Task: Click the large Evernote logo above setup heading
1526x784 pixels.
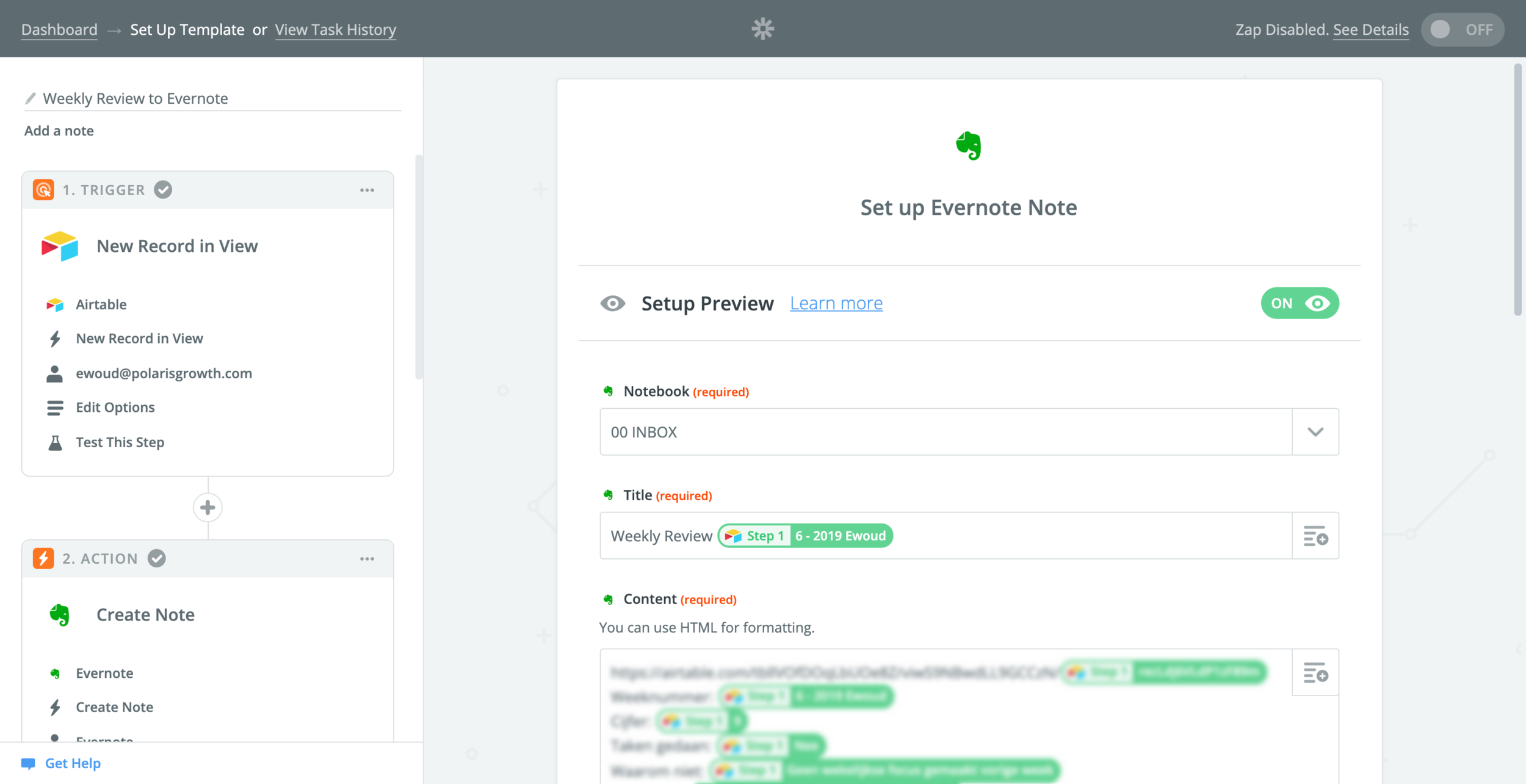Action: click(969, 146)
